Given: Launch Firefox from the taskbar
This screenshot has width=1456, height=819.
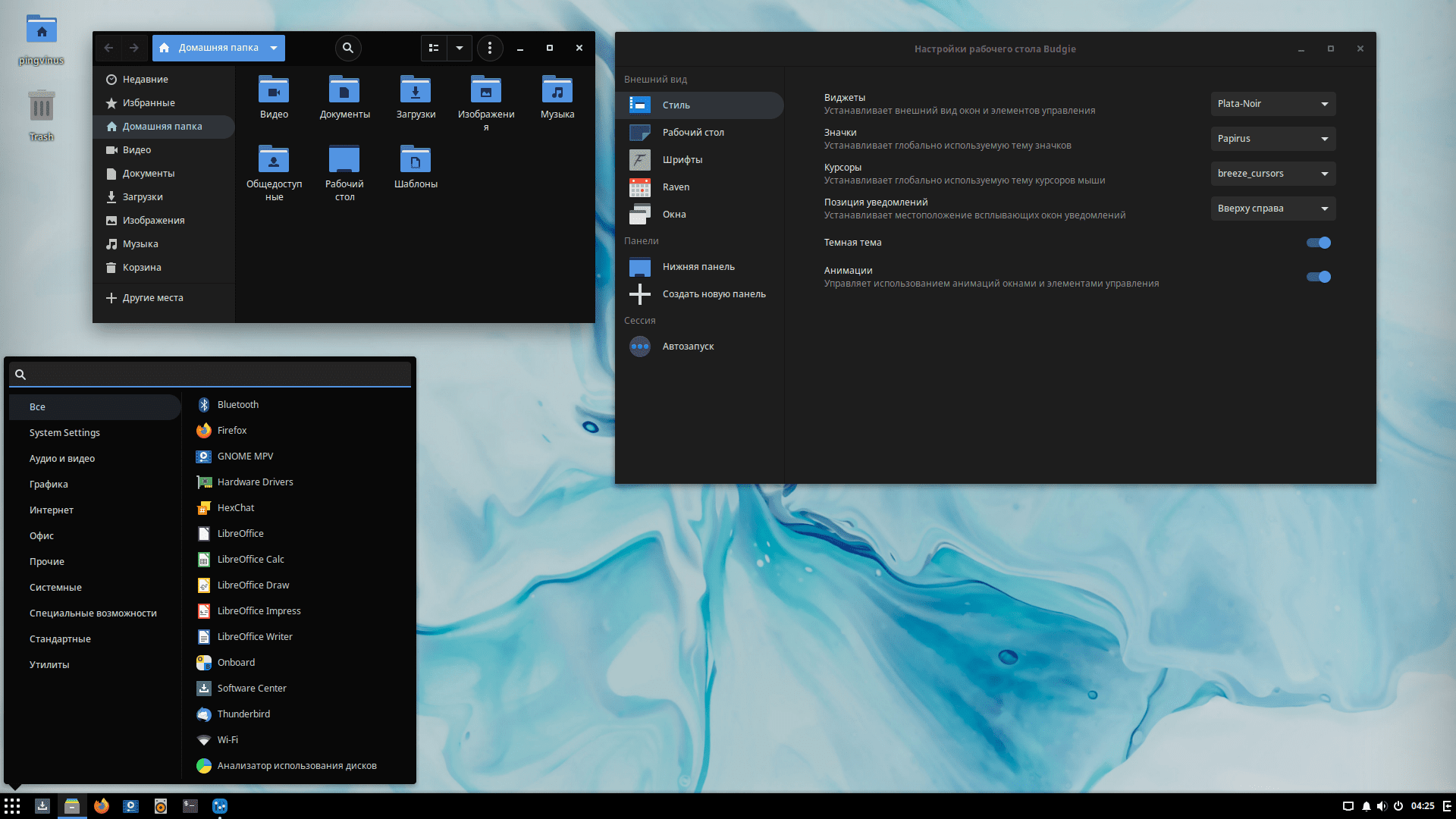Looking at the screenshot, I should point(102,806).
